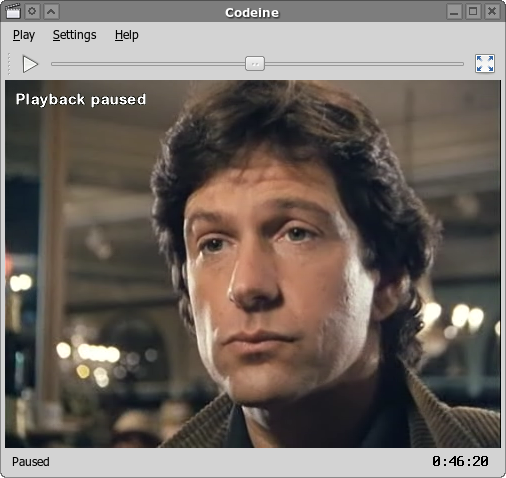The image size is (506, 478).
Task: Resume playback with the play button
Action: coord(30,64)
